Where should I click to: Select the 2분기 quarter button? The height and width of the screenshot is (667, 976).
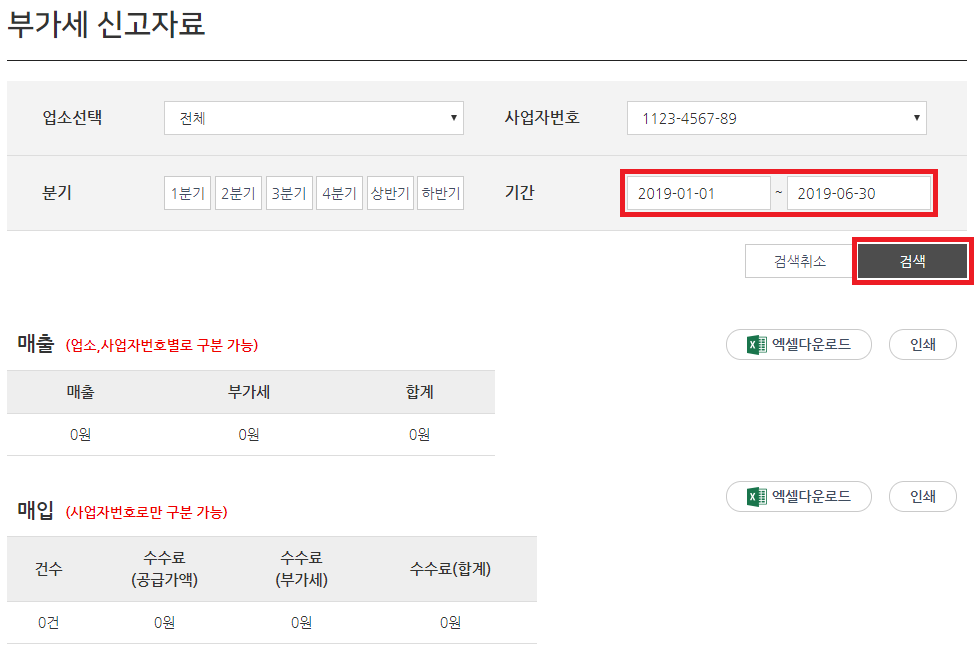(238, 193)
